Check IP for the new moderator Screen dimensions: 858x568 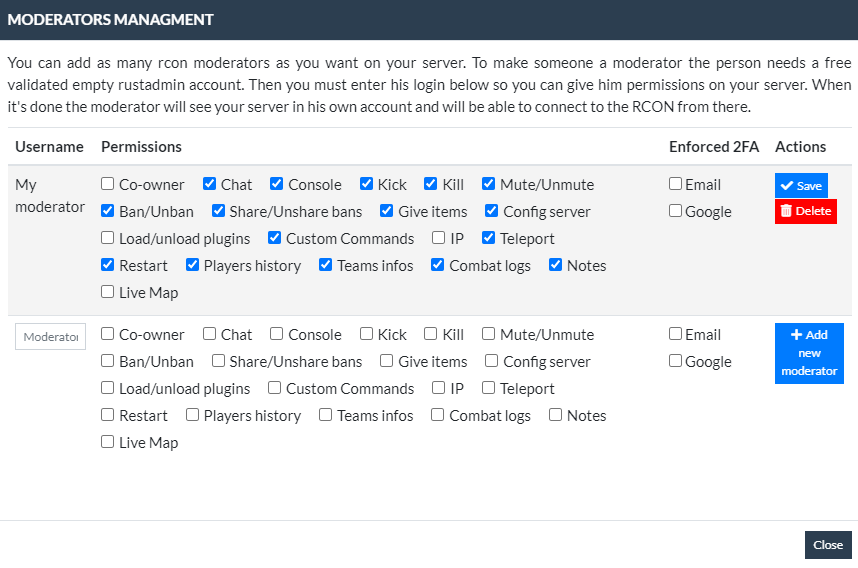coord(438,387)
